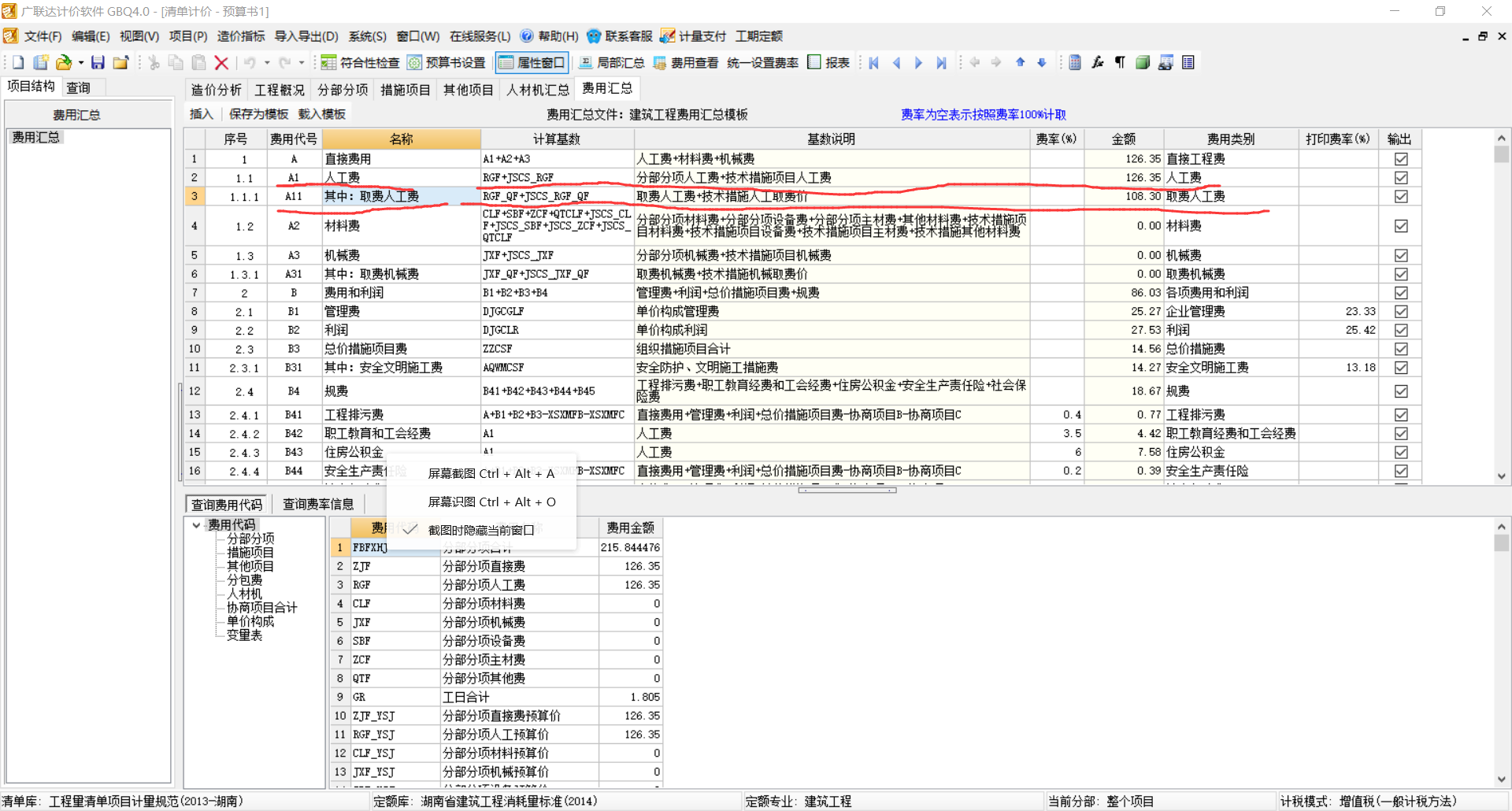The image size is (1512, 811).
Task: Open the dropdown arrow next to Open icon
Action: tap(80, 62)
